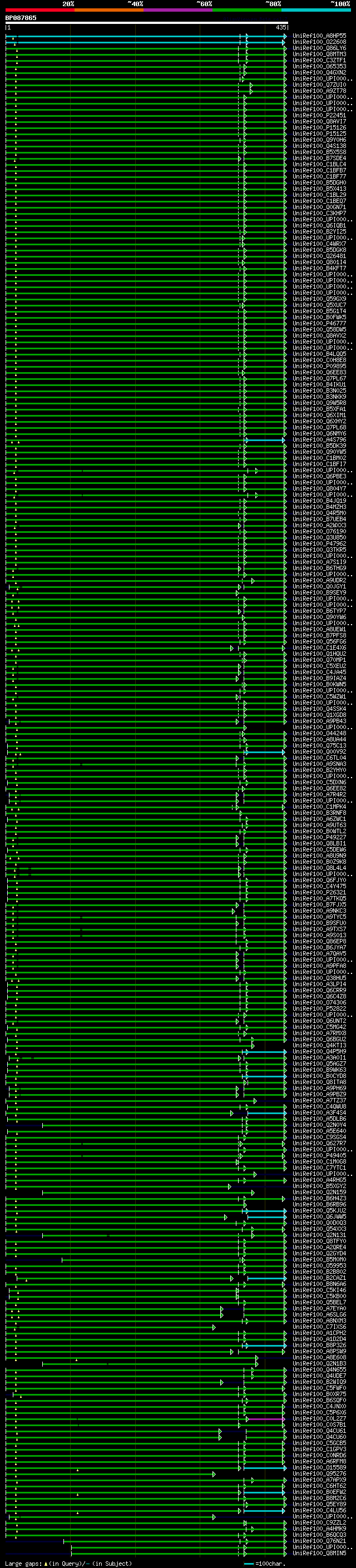This screenshot has height=1568, width=356.
Task: Open hit UniRef100_Q2N1B3
Action: (319, 1363)
